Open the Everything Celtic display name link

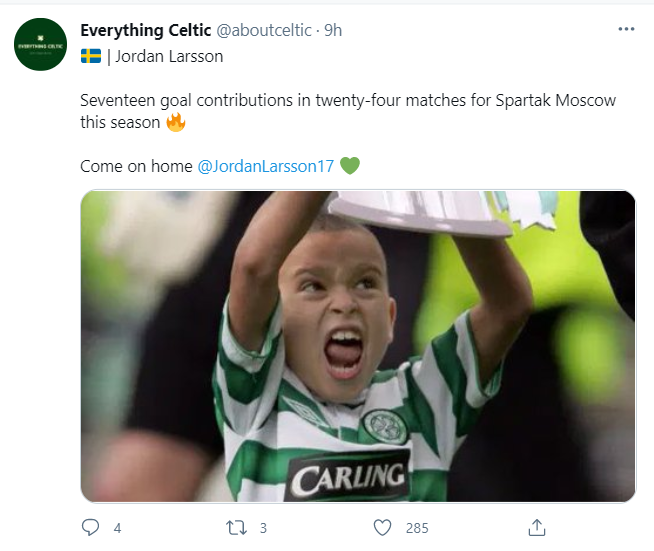(145, 30)
